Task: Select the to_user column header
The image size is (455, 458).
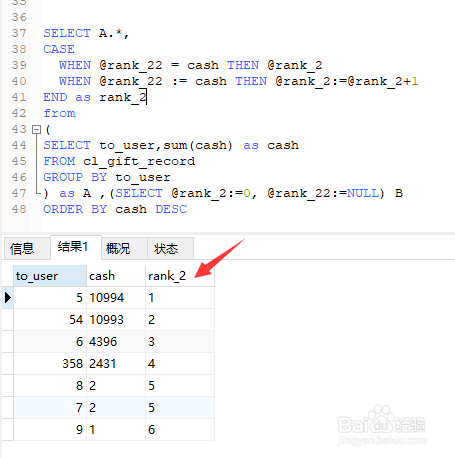Action: [x=50, y=276]
